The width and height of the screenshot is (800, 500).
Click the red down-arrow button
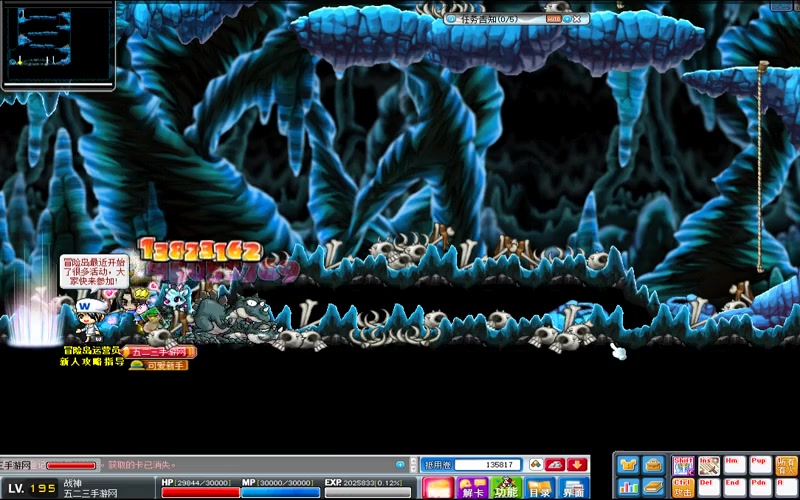(x=578, y=465)
